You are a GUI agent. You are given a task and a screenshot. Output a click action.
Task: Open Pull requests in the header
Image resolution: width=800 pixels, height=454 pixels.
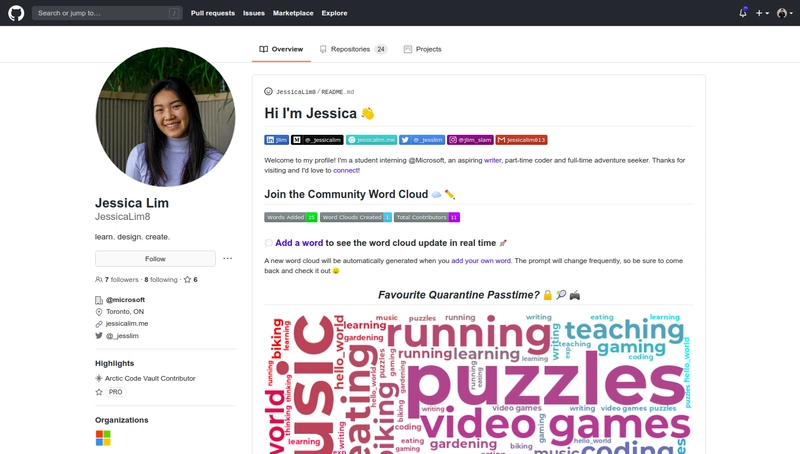[213, 13]
